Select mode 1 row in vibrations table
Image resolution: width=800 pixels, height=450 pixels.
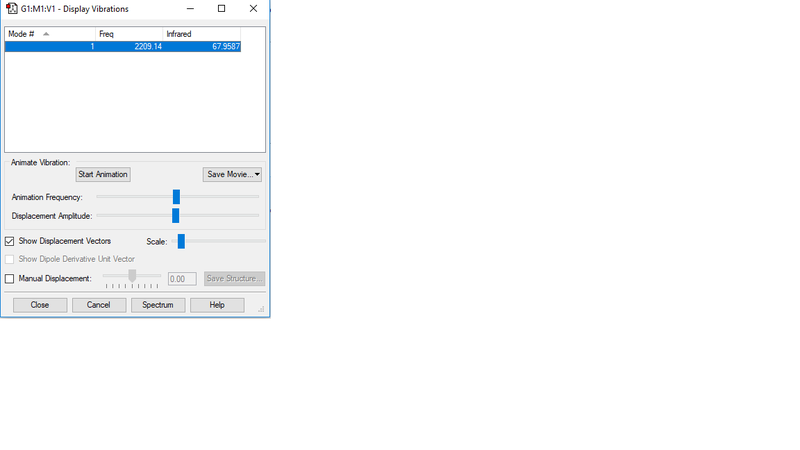[123, 46]
